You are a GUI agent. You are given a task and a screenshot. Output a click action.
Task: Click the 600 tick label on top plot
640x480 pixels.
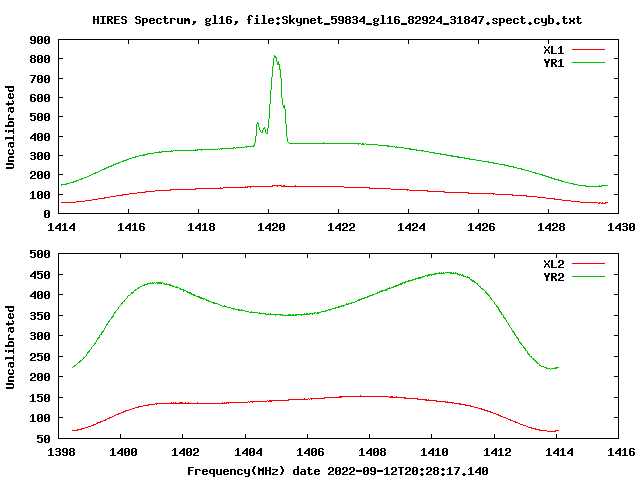click(x=40, y=98)
